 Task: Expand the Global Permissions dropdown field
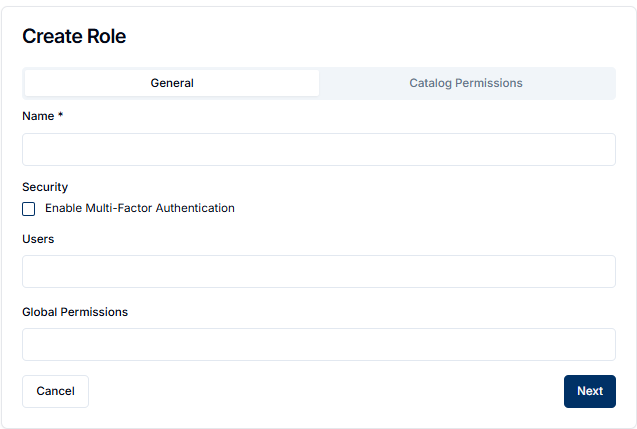319,344
